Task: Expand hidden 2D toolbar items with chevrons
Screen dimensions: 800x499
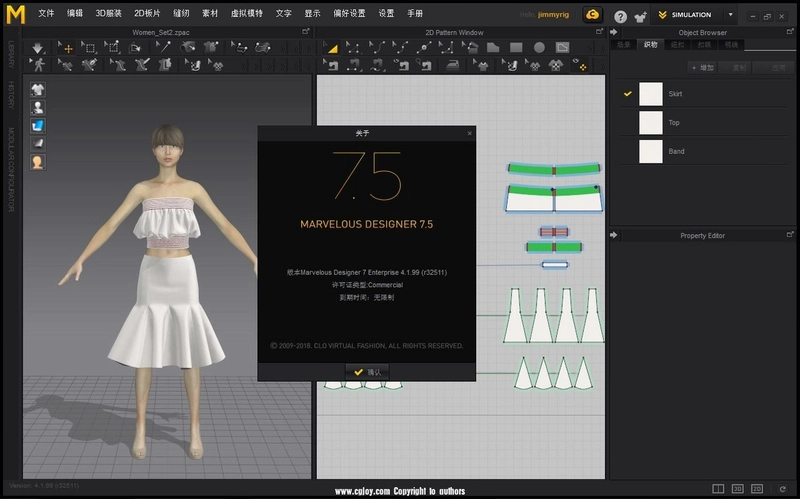Action: coord(590,48)
